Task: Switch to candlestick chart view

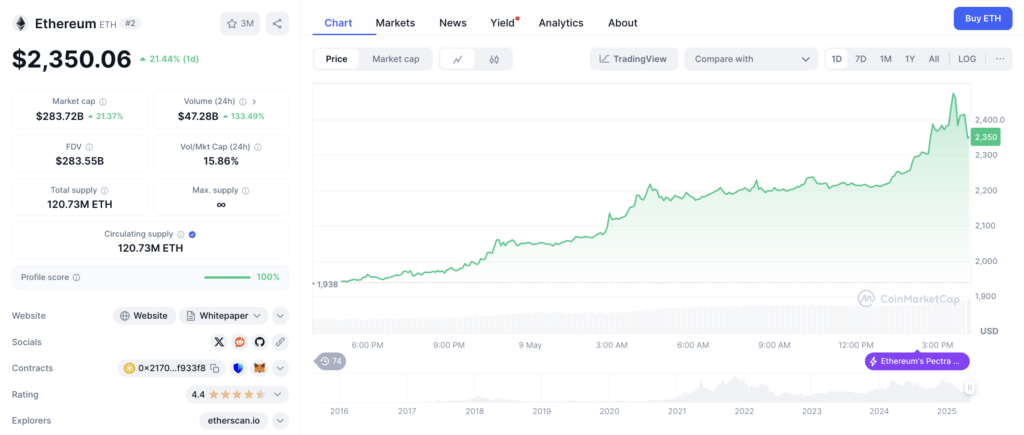Action: pos(494,59)
